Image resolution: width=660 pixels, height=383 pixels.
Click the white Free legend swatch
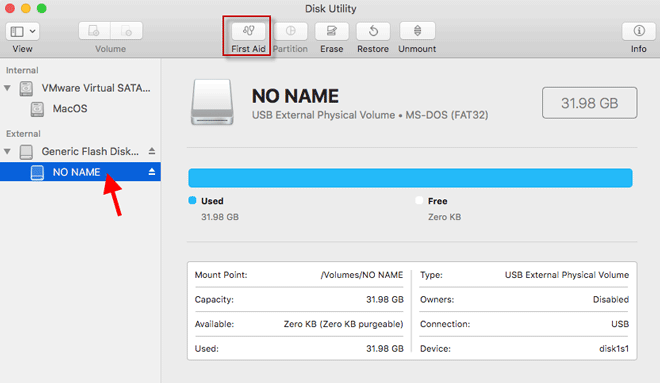419,200
